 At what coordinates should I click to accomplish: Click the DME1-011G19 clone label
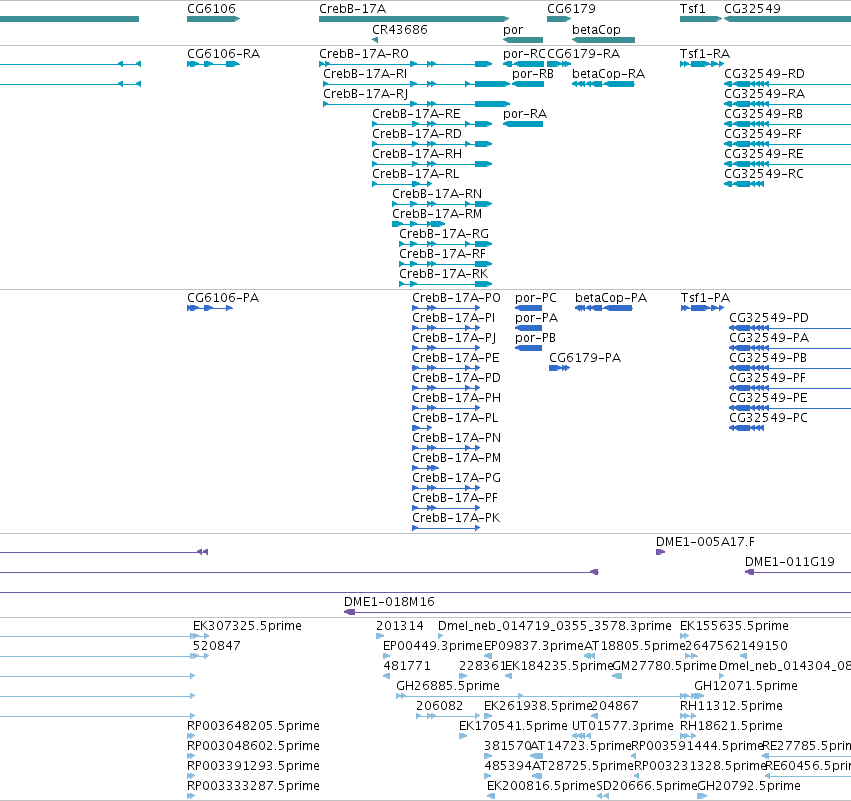[x=790, y=562]
